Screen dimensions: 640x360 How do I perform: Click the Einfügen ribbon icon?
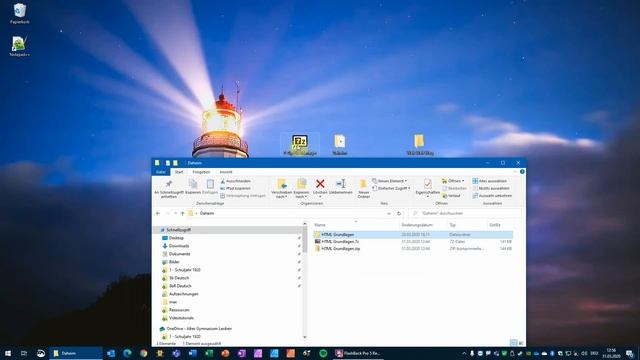click(210, 187)
